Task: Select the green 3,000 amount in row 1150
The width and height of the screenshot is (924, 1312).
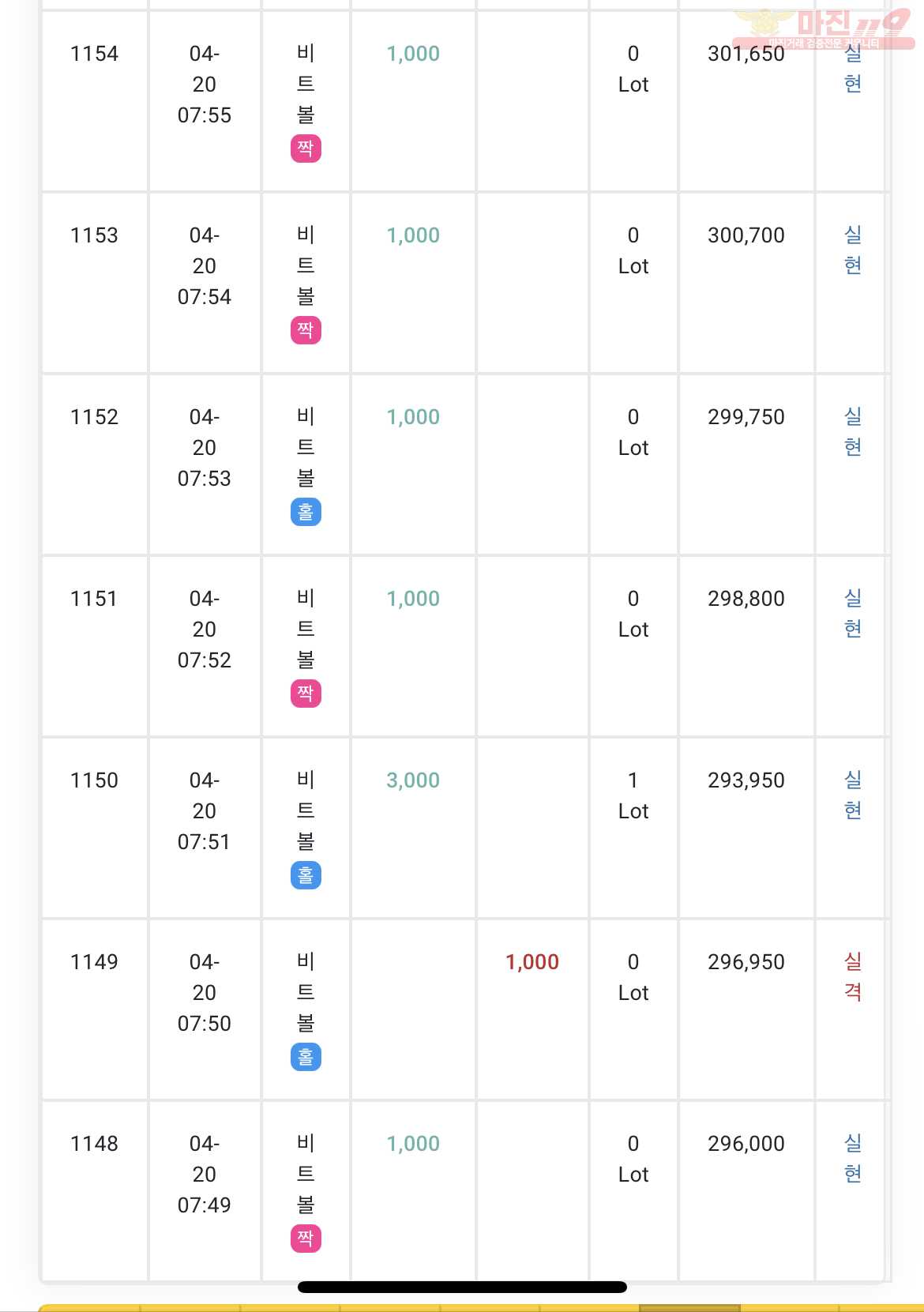Action: [x=413, y=780]
